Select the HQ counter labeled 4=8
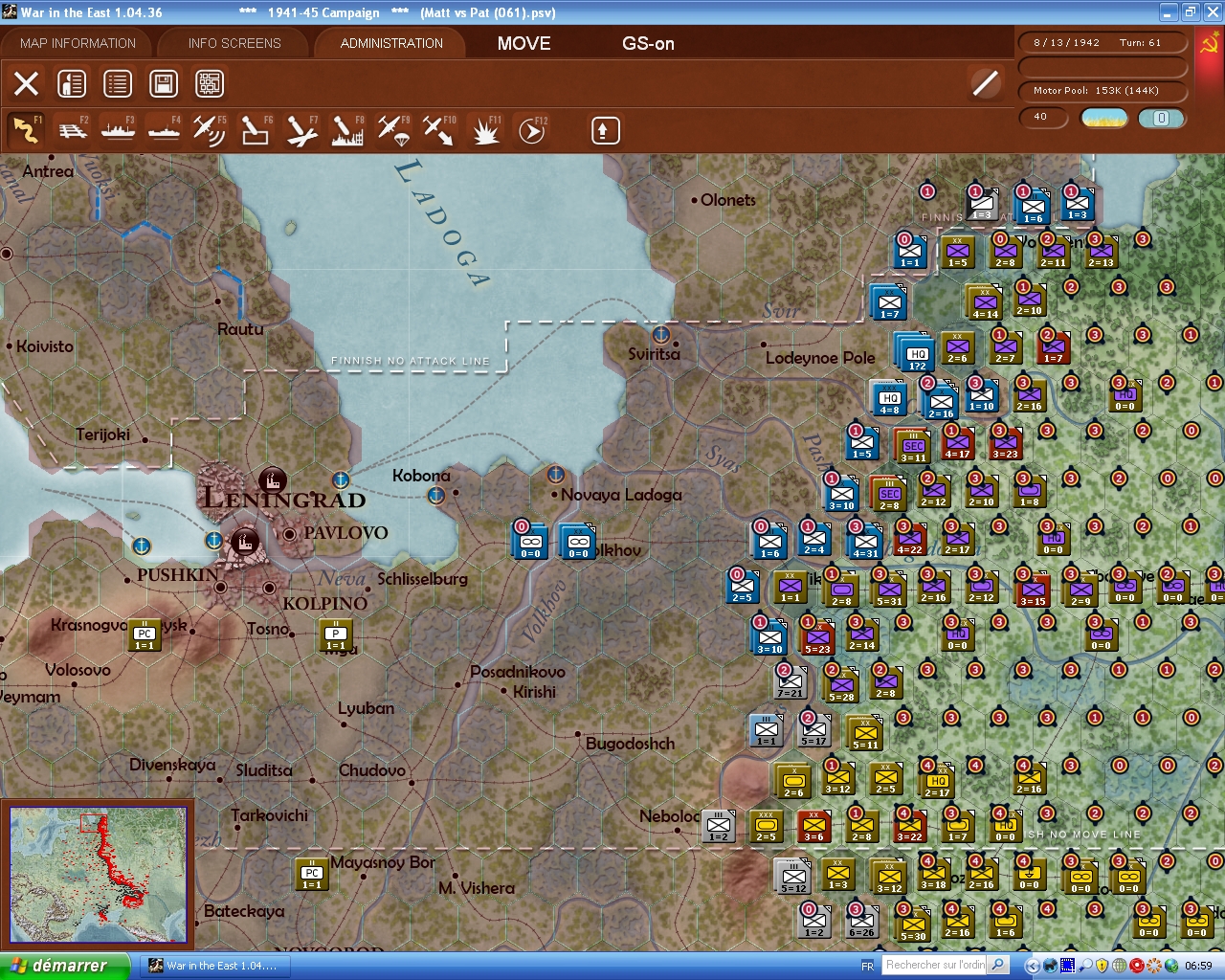 [x=890, y=398]
